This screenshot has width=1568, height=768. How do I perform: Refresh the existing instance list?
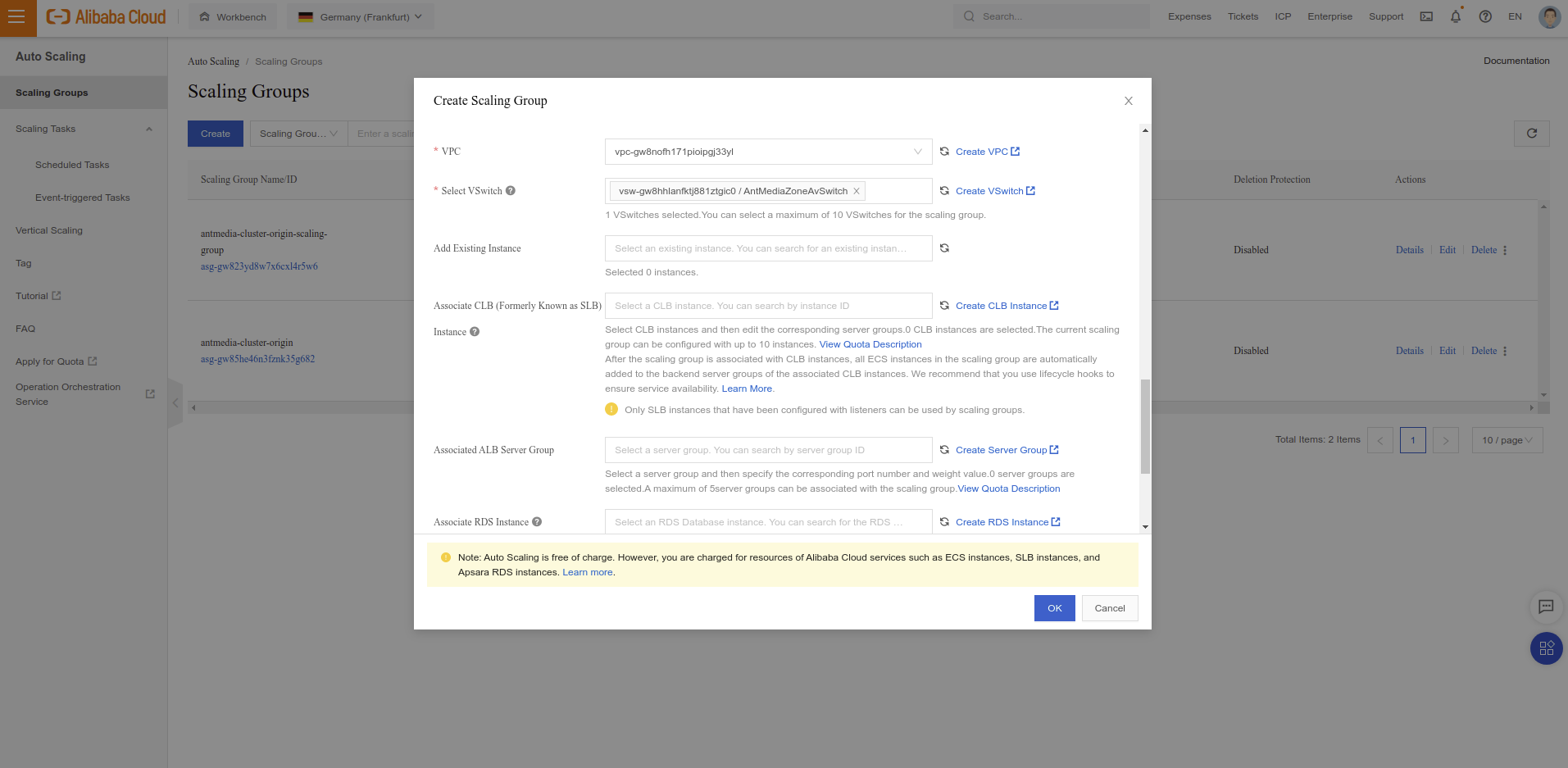pyautogui.click(x=944, y=248)
